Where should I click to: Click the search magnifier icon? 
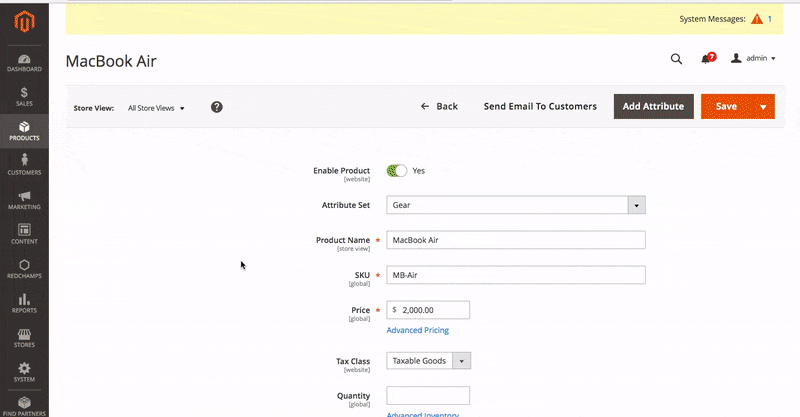click(676, 59)
